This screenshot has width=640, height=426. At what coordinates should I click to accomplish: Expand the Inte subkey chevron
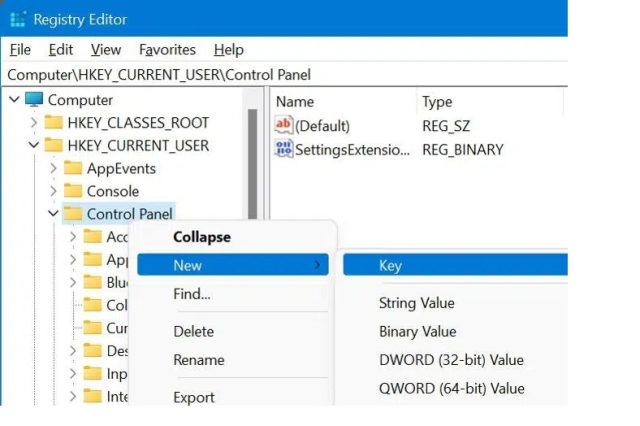click(x=73, y=396)
